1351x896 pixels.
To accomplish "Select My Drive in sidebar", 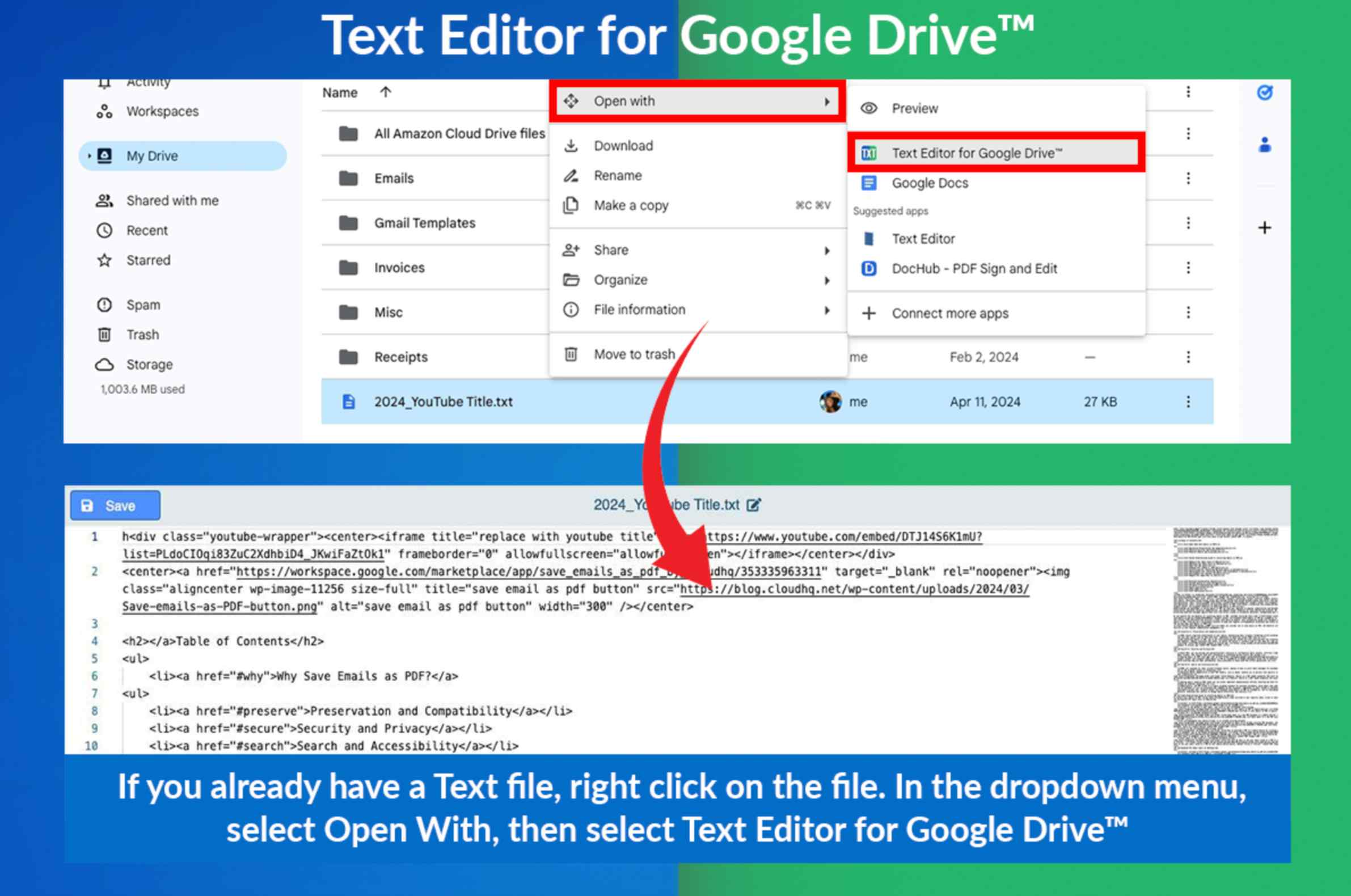I will pos(183,155).
